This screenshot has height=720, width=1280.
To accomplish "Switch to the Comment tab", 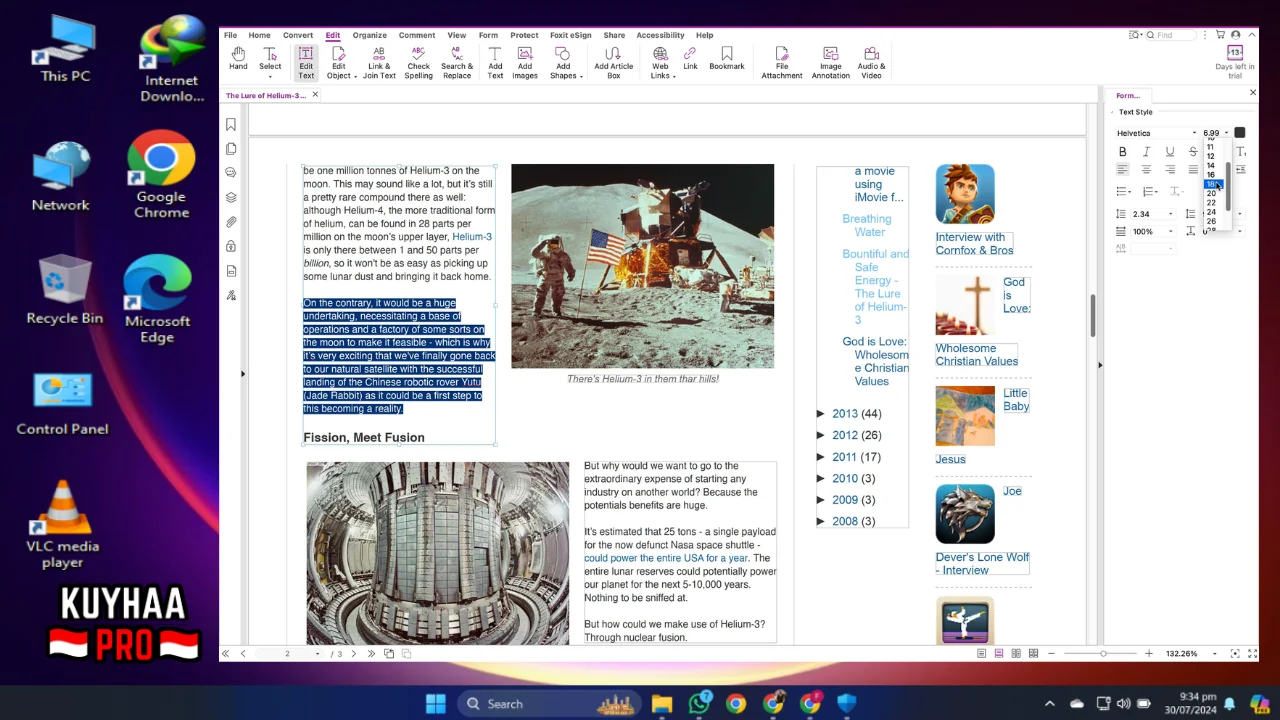I will [x=417, y=35].
